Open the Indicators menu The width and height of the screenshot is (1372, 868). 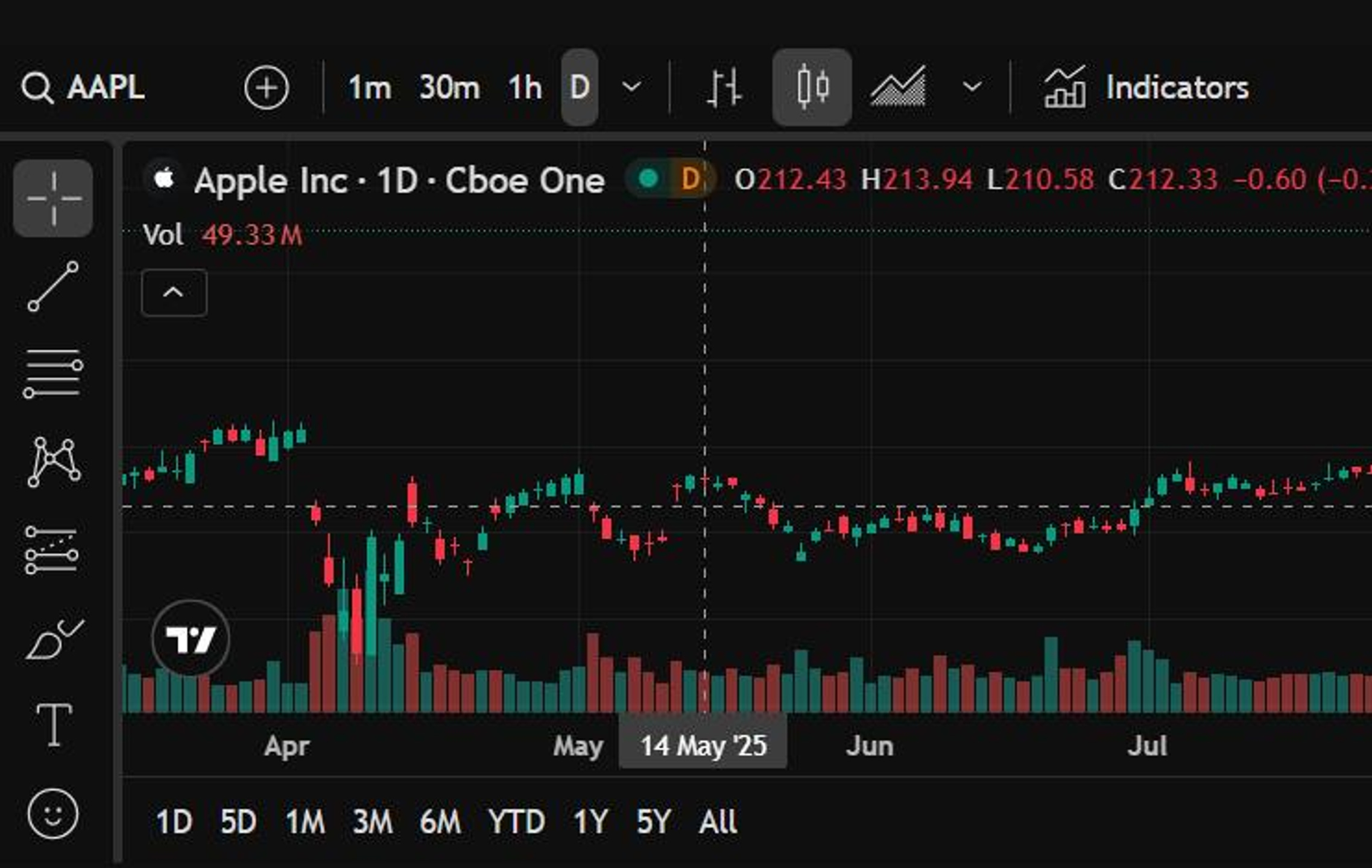point(1146,88)
